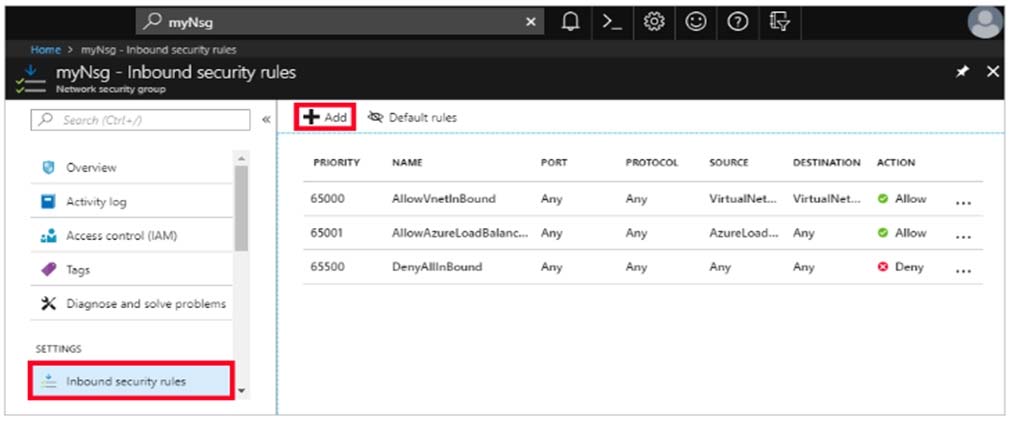The image size is (1011, 422).
Task: Click the feedback smiley icon
Action: tap(695, 22)
